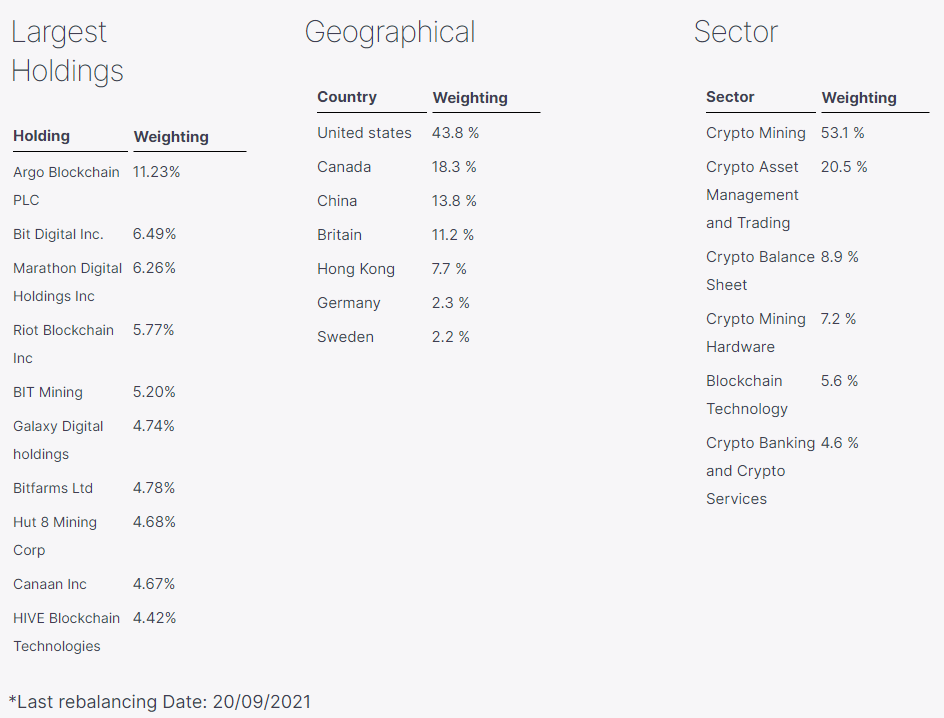
Task: Click the Sector section heading
Action: tap(735, 32)
